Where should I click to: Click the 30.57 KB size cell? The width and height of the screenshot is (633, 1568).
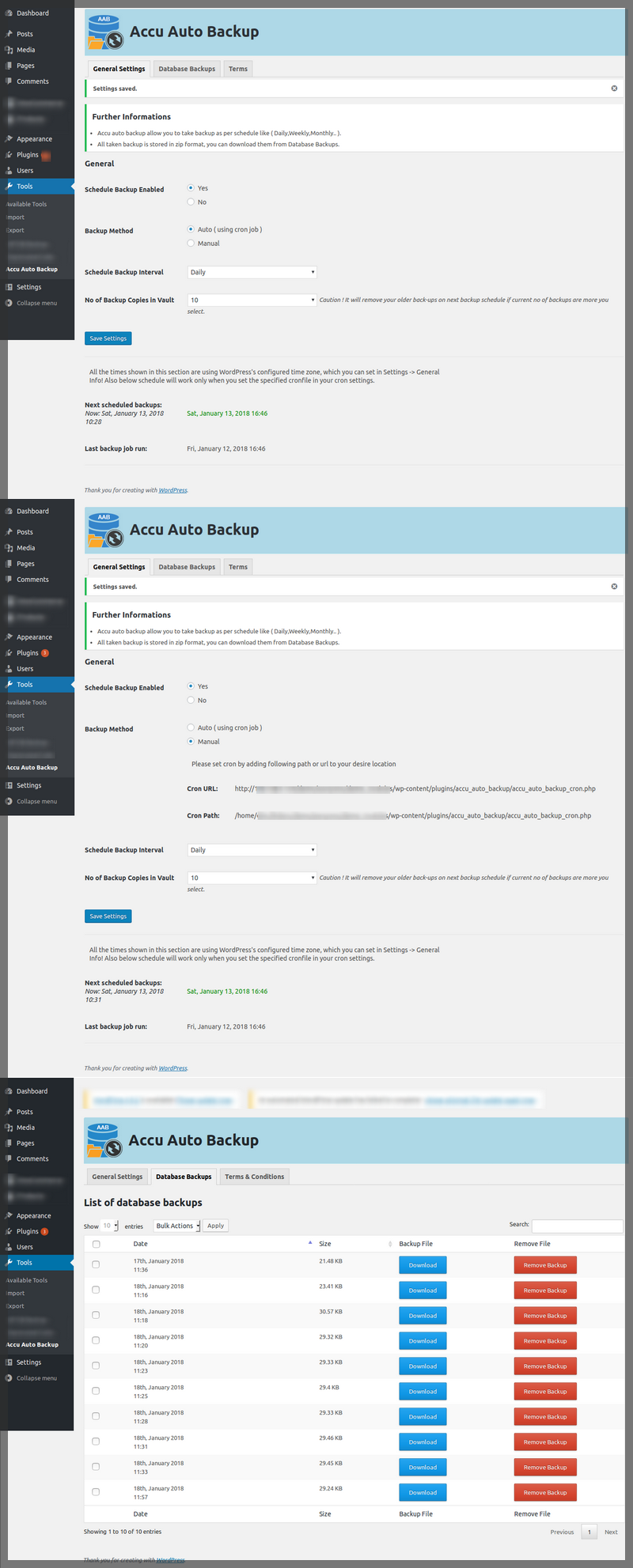331,1312
